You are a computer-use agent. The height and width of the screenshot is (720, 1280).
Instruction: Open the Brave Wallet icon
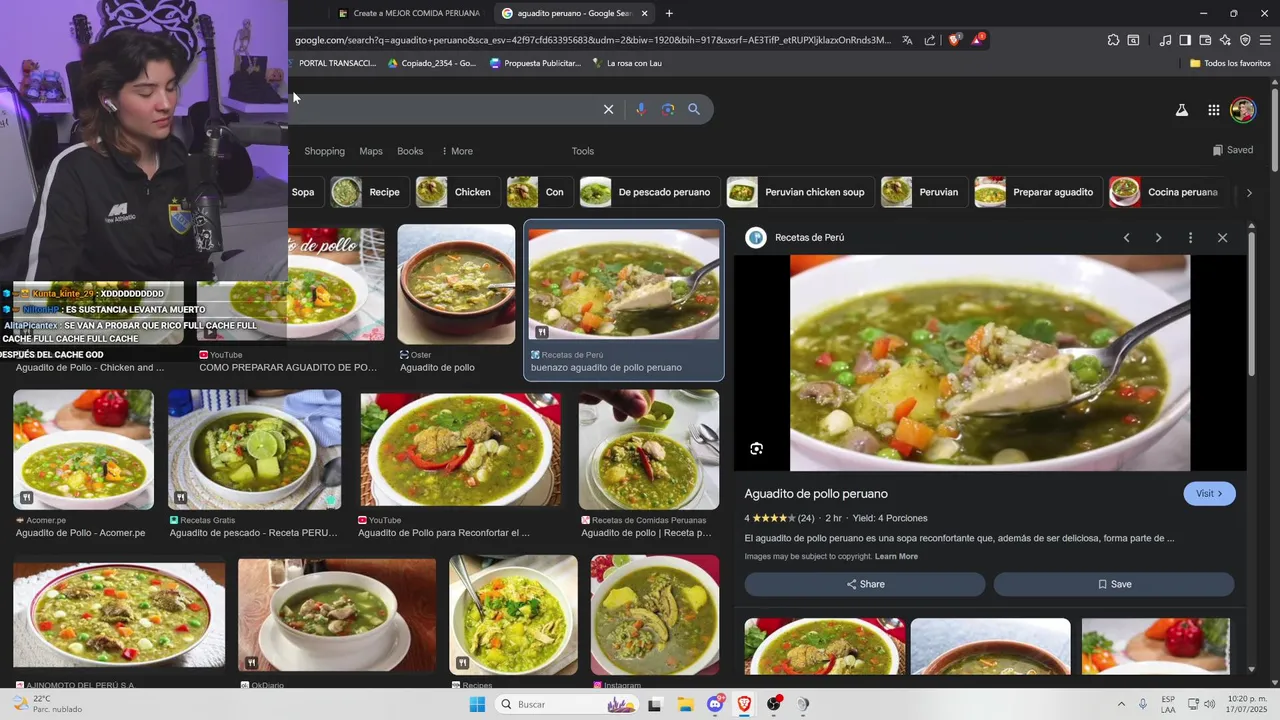tap(1205, 40)
